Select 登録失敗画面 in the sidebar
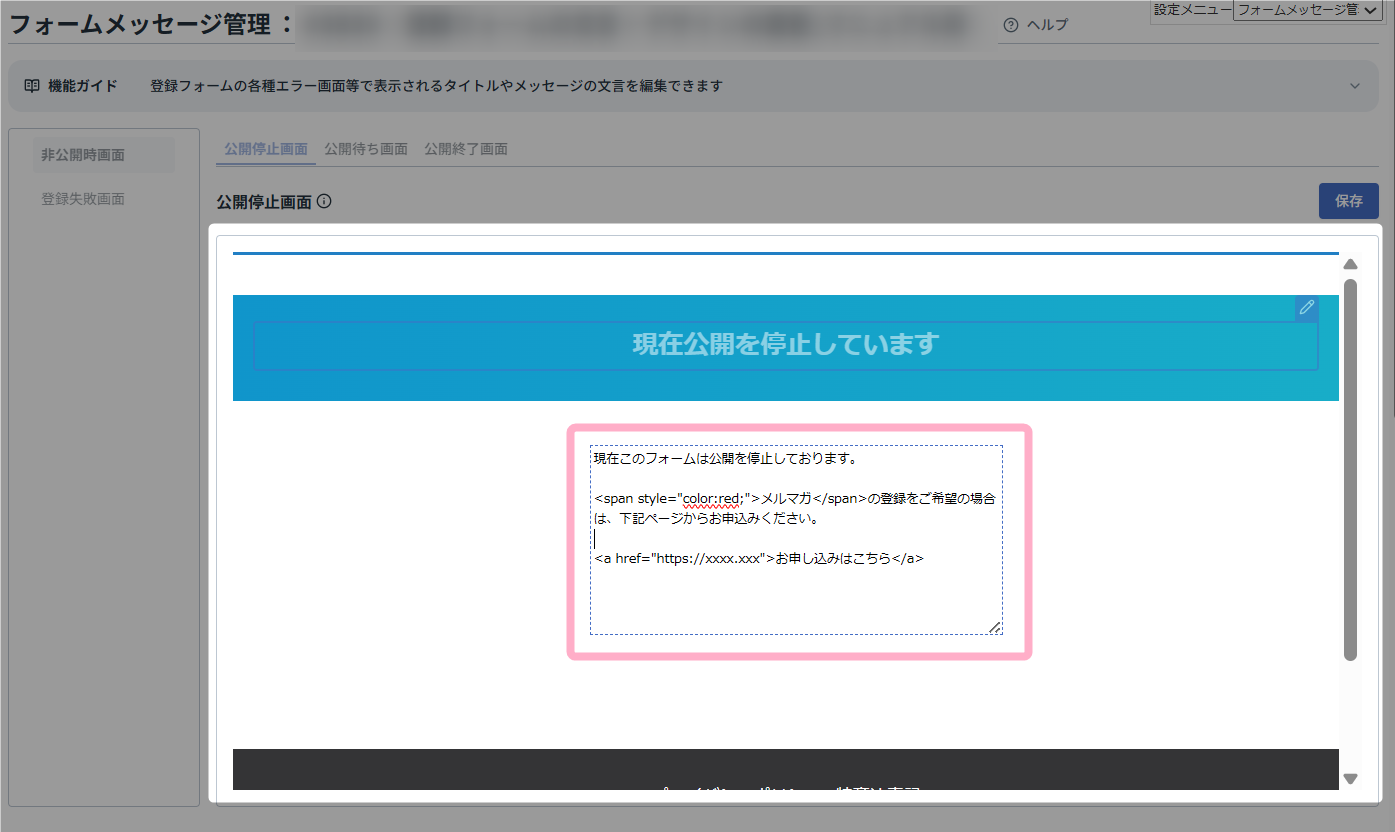 pos(83,199)
